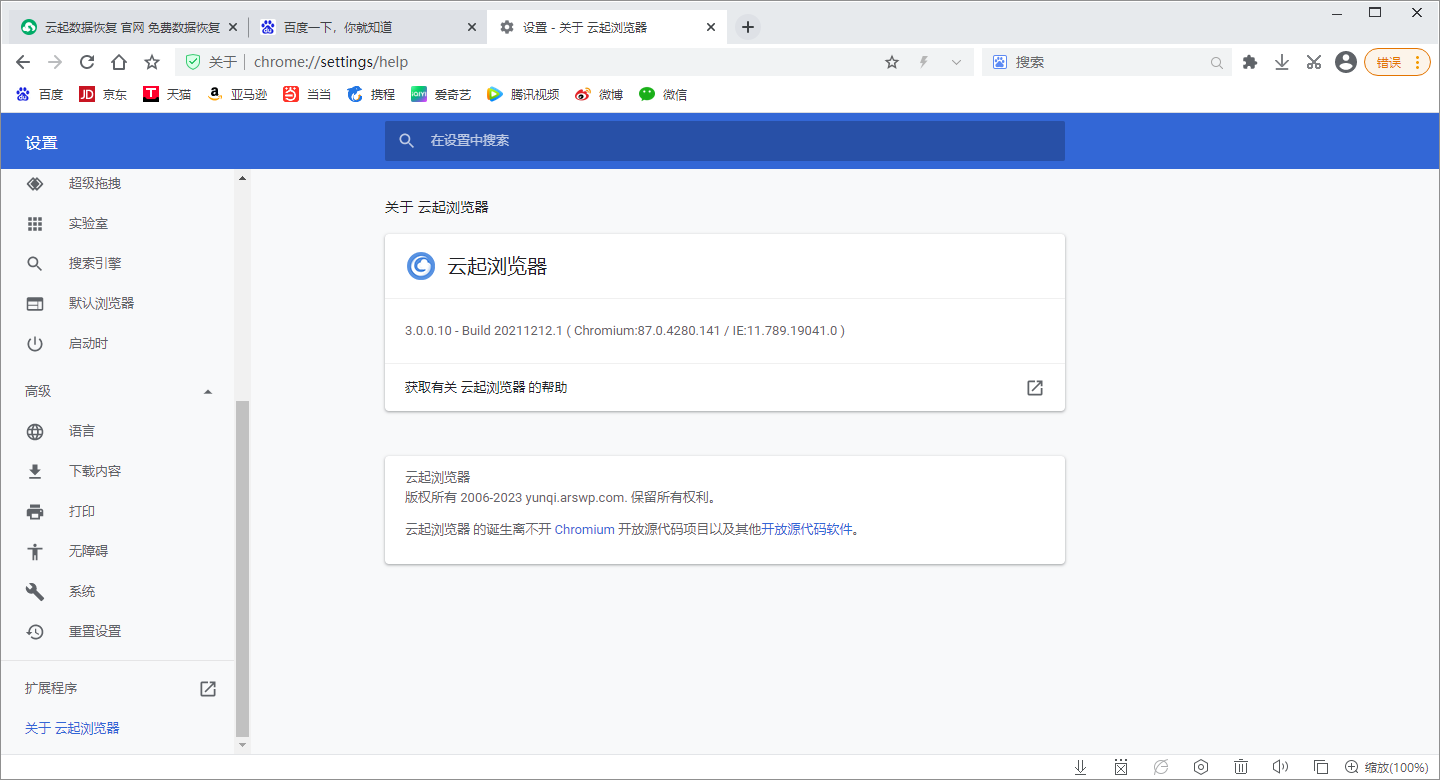The height and width of the screenshot is (780, 1440).
Task: Open the 当当 bookmark
Action: click(307, 94)
